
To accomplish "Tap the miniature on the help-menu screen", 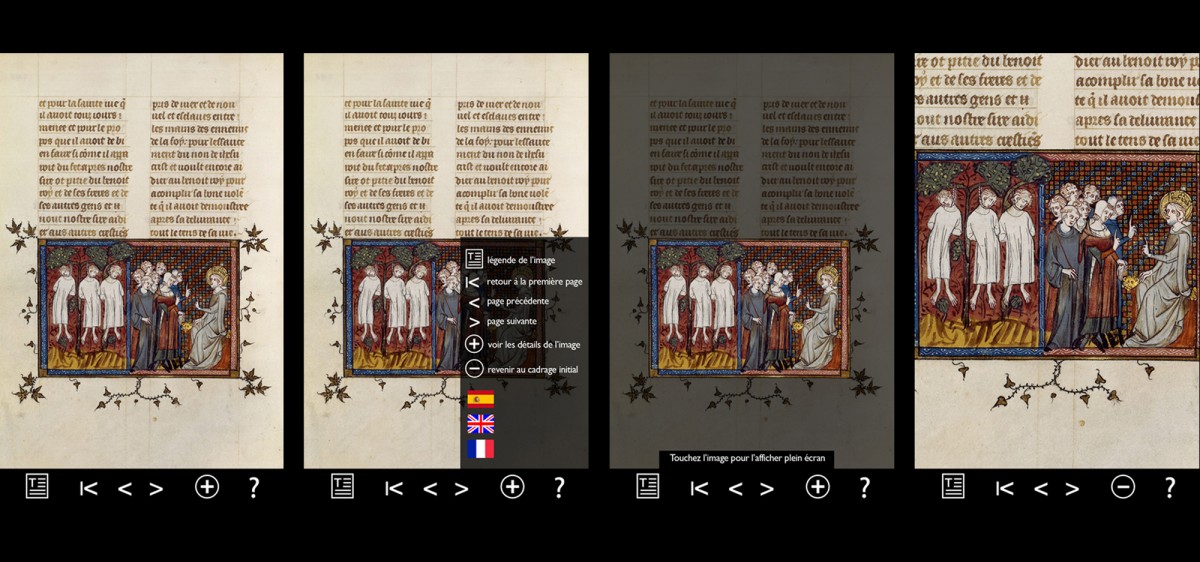I will click(x=402, y=306).
